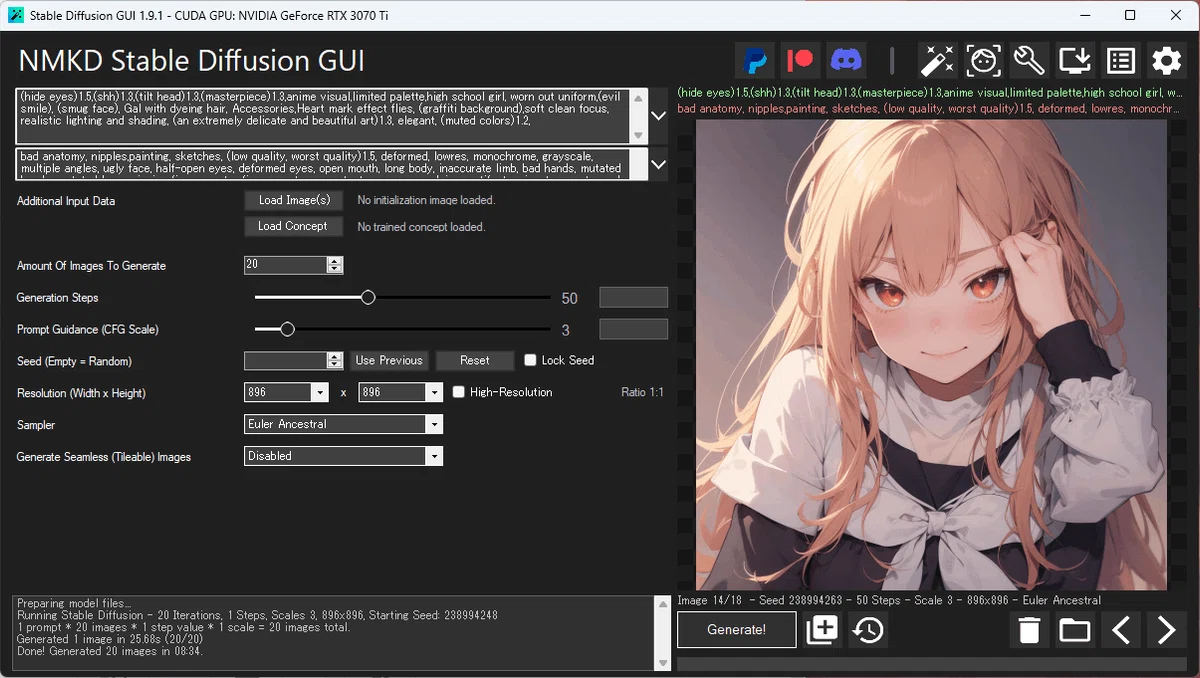Open prompt history clock icon

coord(868,630)
